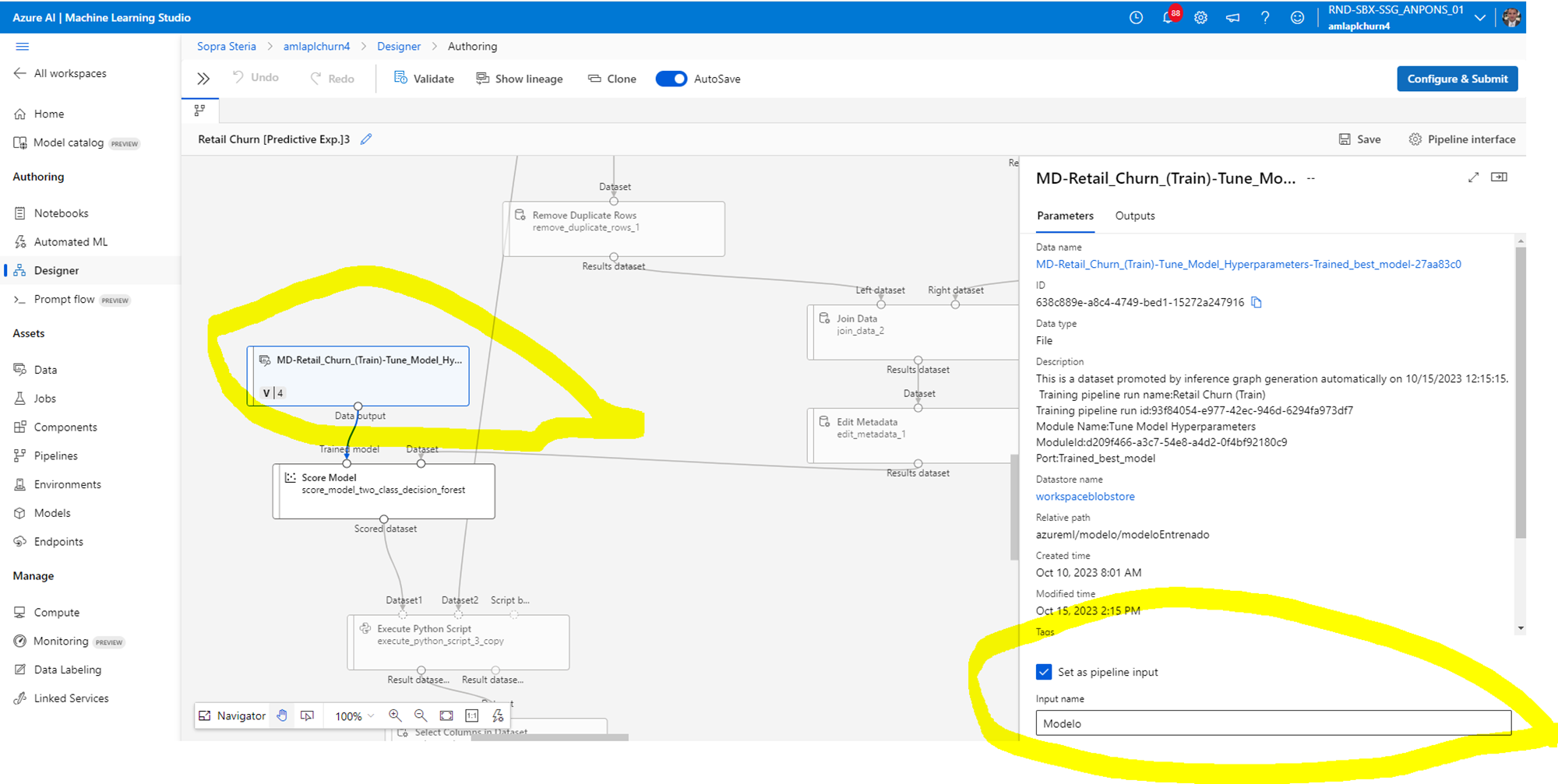The width and height of the screenshot is (1558, 784).
Task: Save the pipeline draft
Action: pyautogui.click(x=1359, y=139)
